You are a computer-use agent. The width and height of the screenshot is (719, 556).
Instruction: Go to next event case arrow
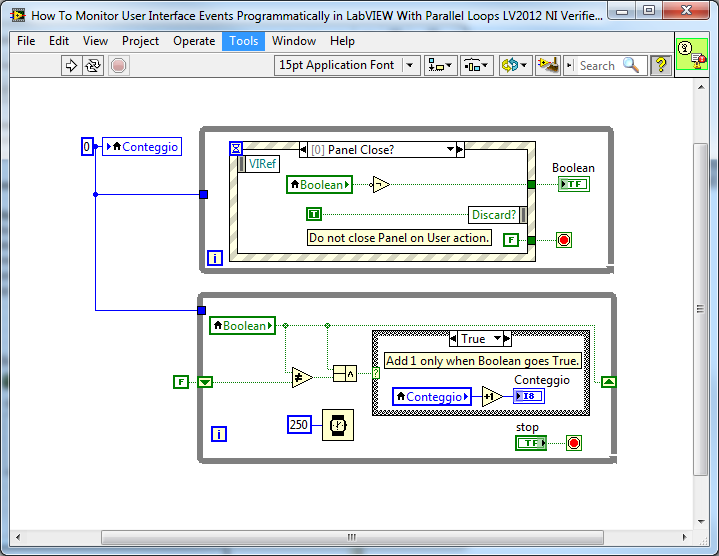click(460, 149)
